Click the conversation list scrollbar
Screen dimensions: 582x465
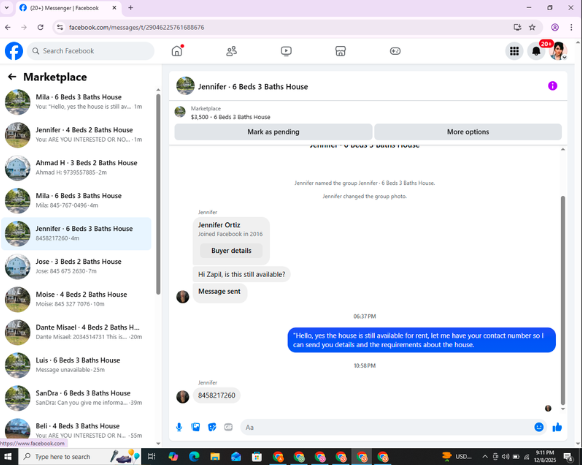point(158,194)
